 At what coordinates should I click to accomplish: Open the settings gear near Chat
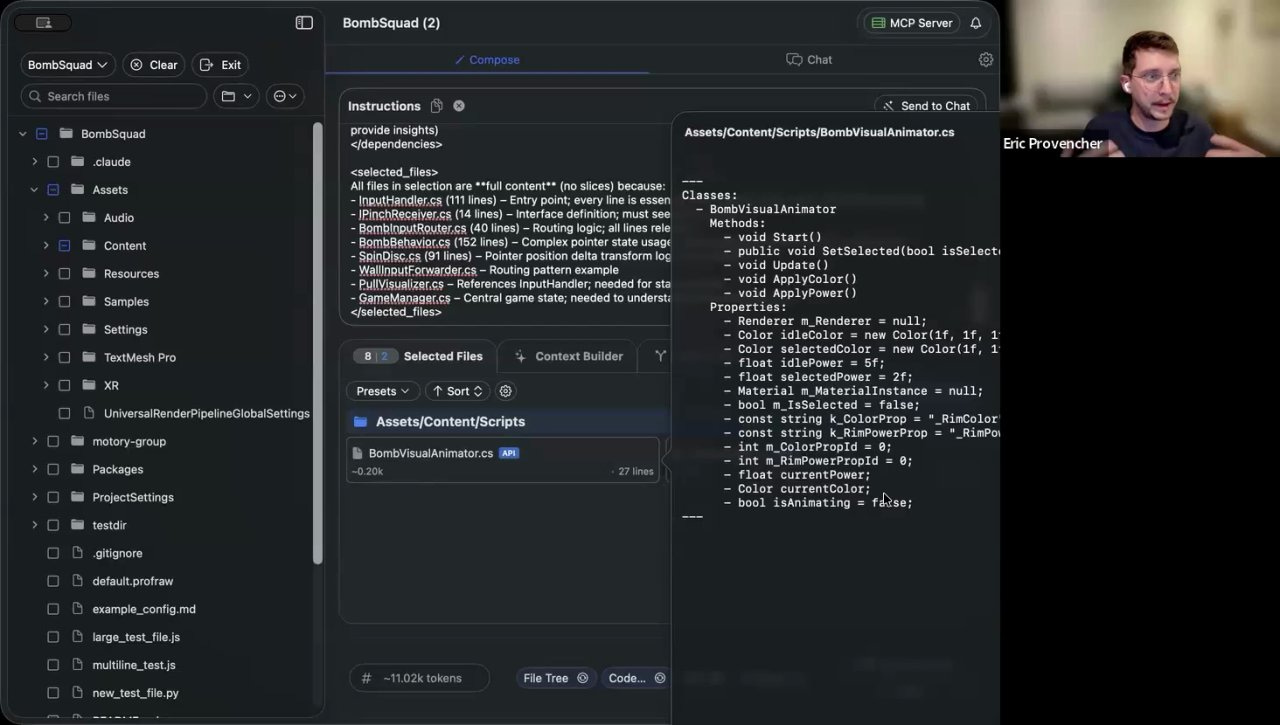coord(986,60)
